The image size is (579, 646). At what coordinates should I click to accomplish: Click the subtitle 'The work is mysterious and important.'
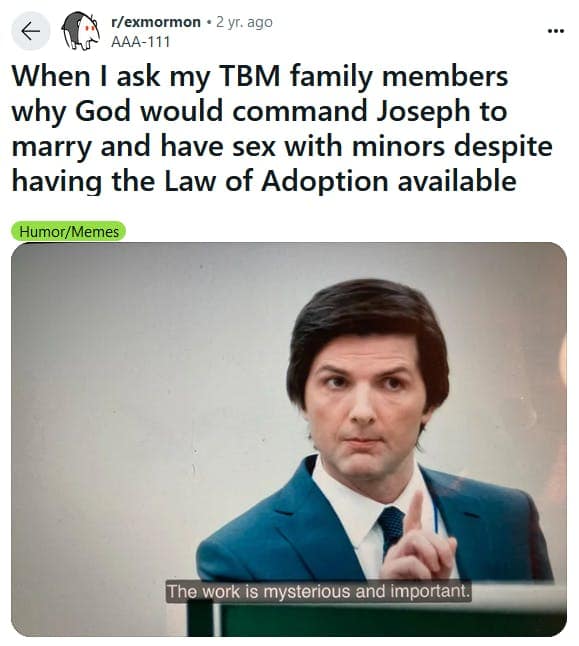point(318,591)
